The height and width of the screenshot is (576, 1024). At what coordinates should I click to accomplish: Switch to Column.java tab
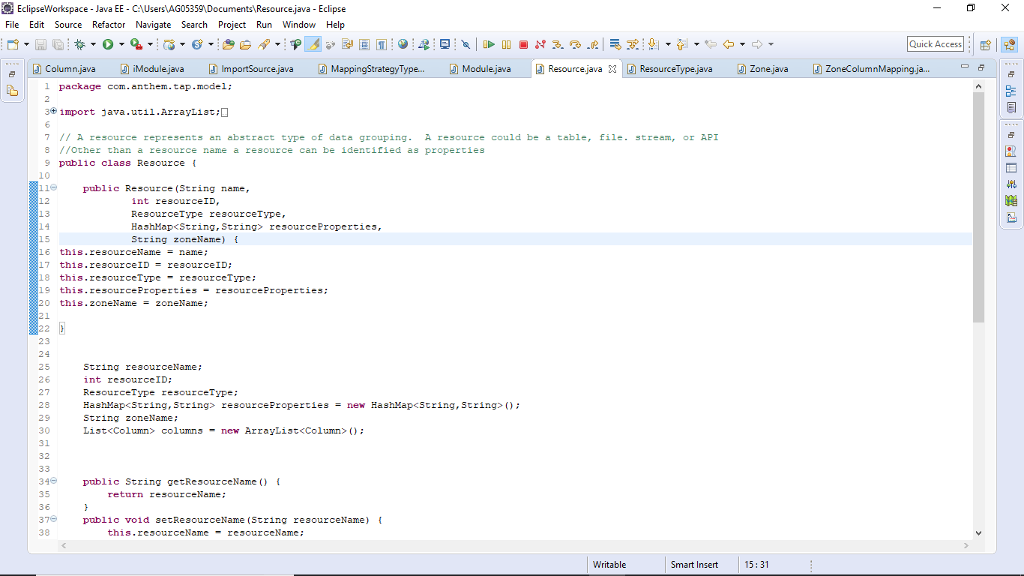65,69
